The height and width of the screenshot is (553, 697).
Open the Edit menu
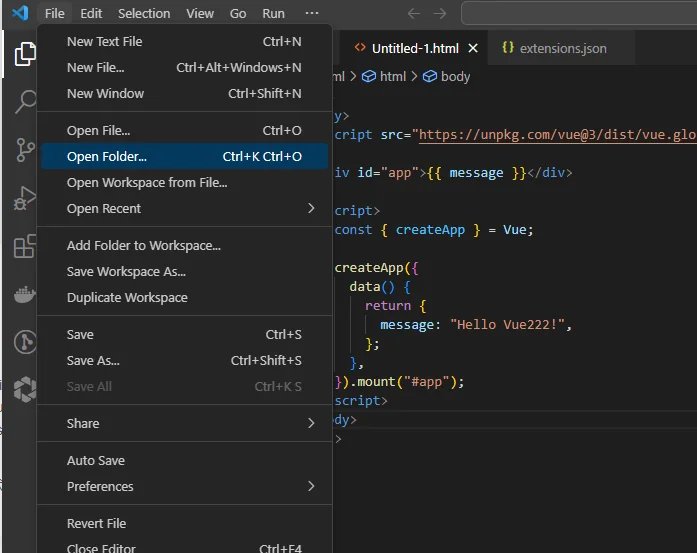click(91, 14)
